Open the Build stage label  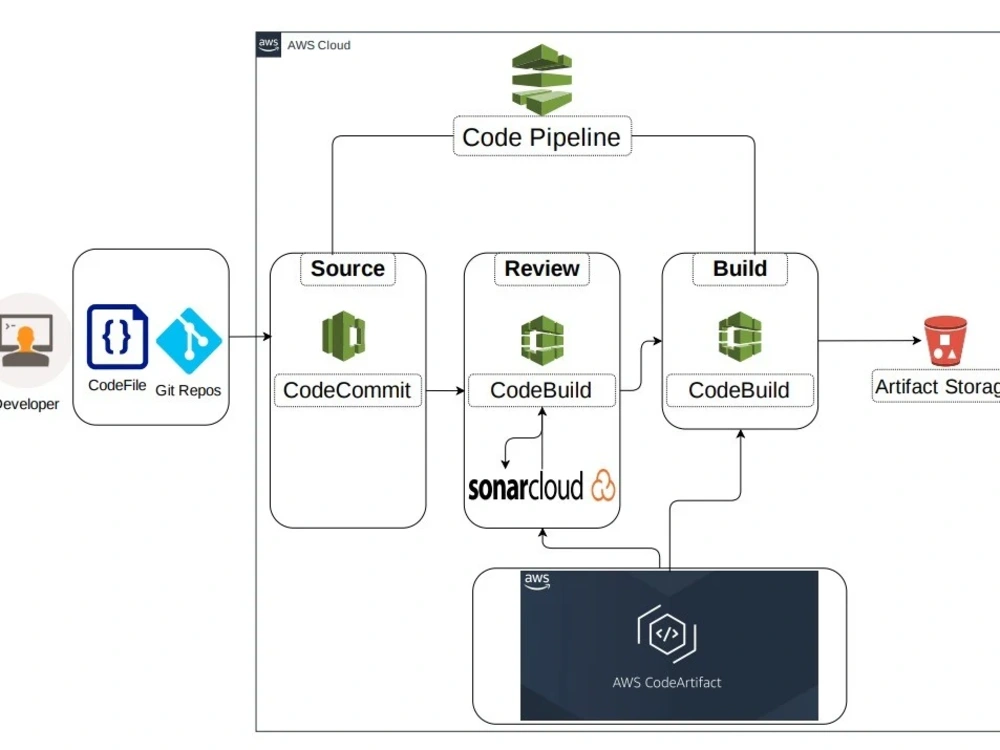pyautogui.click(x=739, y=269)
